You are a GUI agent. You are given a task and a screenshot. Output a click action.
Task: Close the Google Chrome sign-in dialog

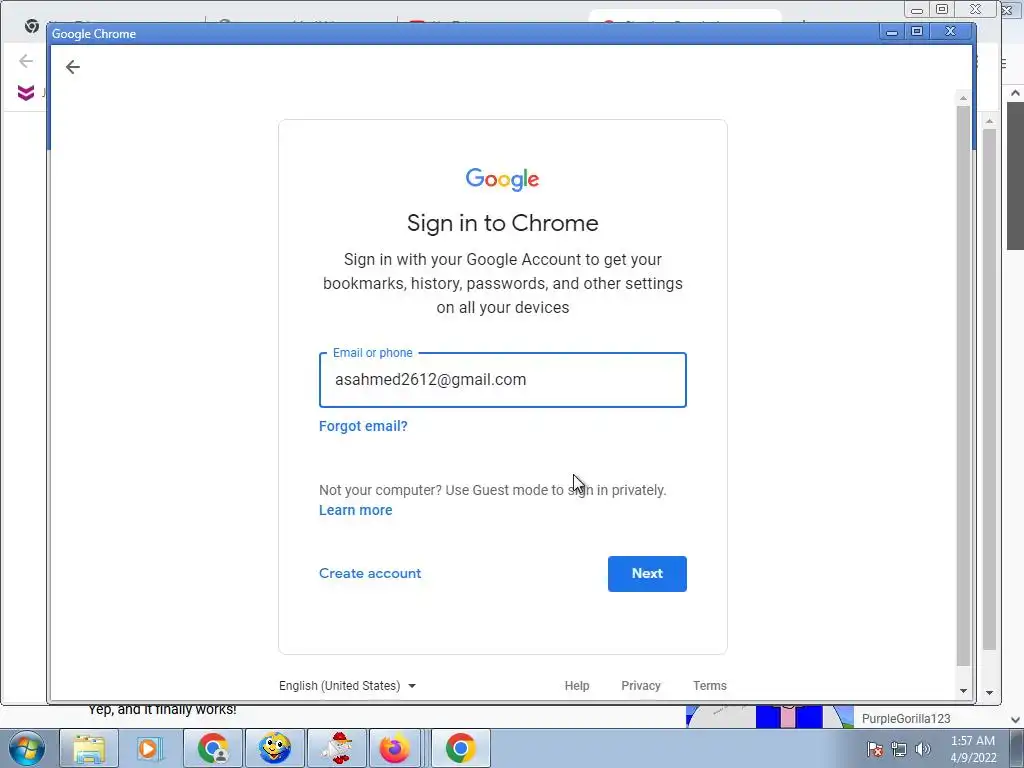pos(951,31)
